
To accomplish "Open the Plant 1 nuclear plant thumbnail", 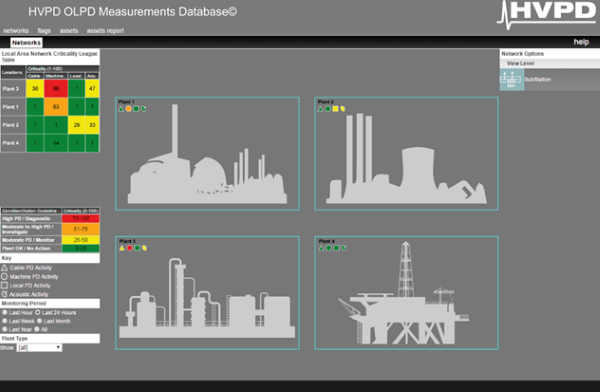I will [x=207, y=154].
